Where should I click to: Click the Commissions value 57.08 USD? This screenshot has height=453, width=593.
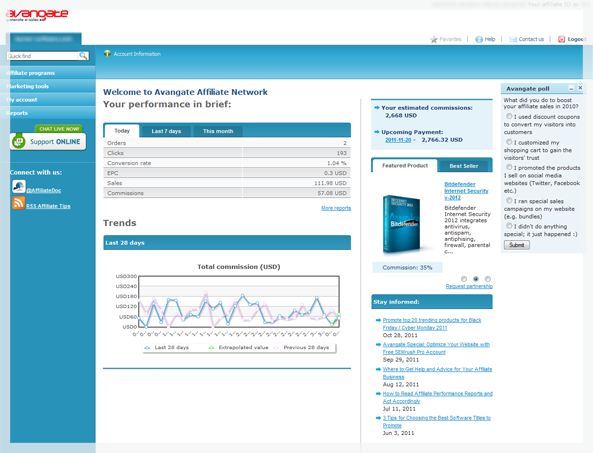(332, 193)
